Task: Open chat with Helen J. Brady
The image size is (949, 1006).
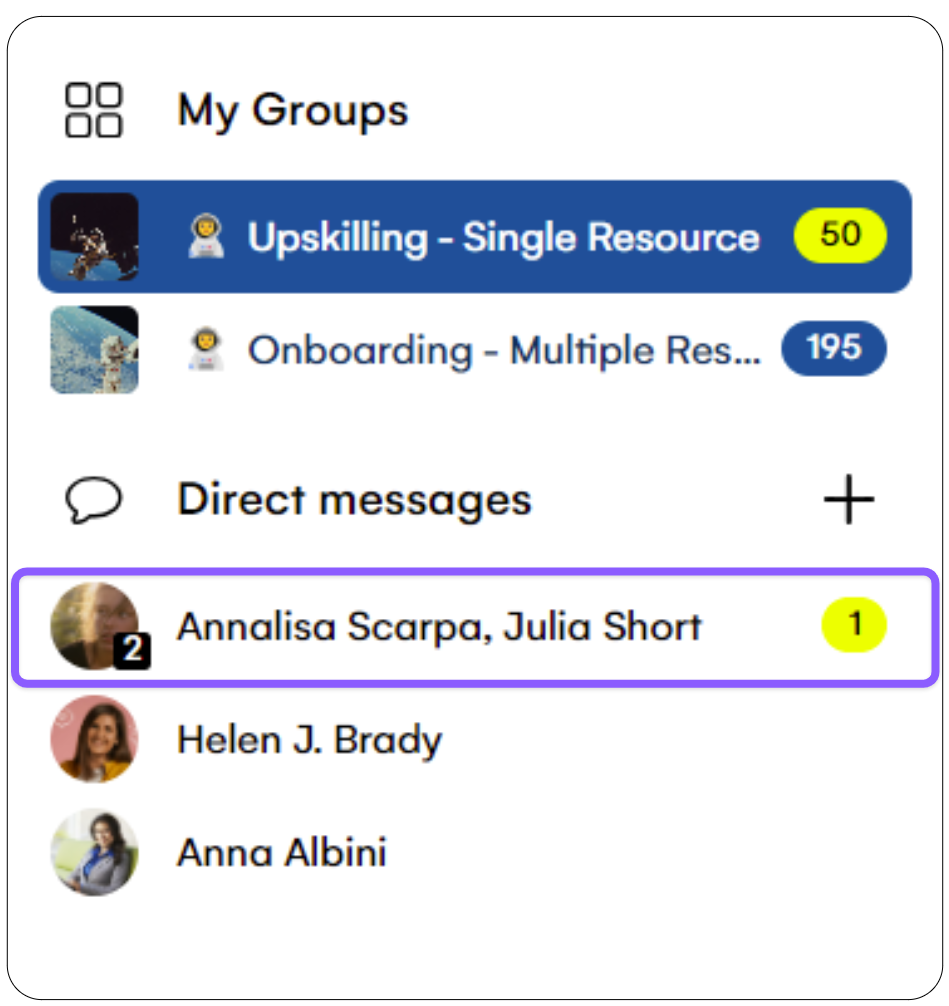Action: pos(475,739)
